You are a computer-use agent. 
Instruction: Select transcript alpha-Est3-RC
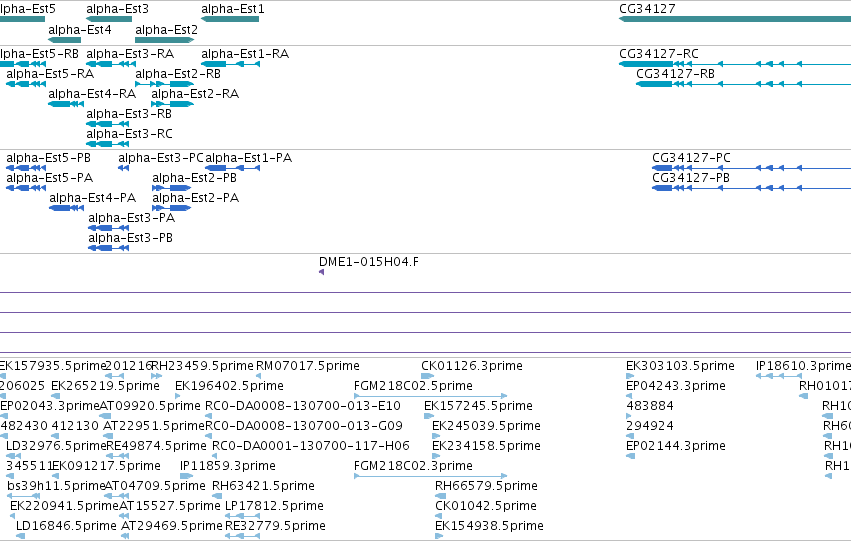pos(107,144)
